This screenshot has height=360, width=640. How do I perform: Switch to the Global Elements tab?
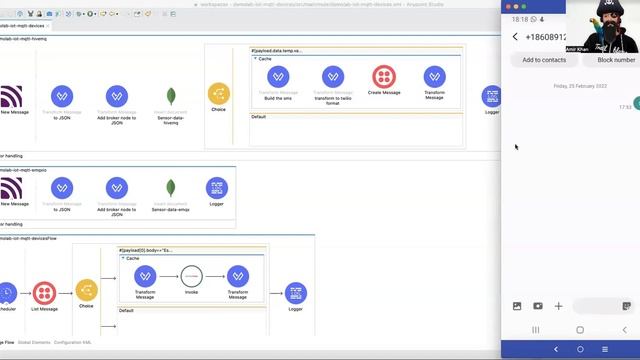pos(34,342)
